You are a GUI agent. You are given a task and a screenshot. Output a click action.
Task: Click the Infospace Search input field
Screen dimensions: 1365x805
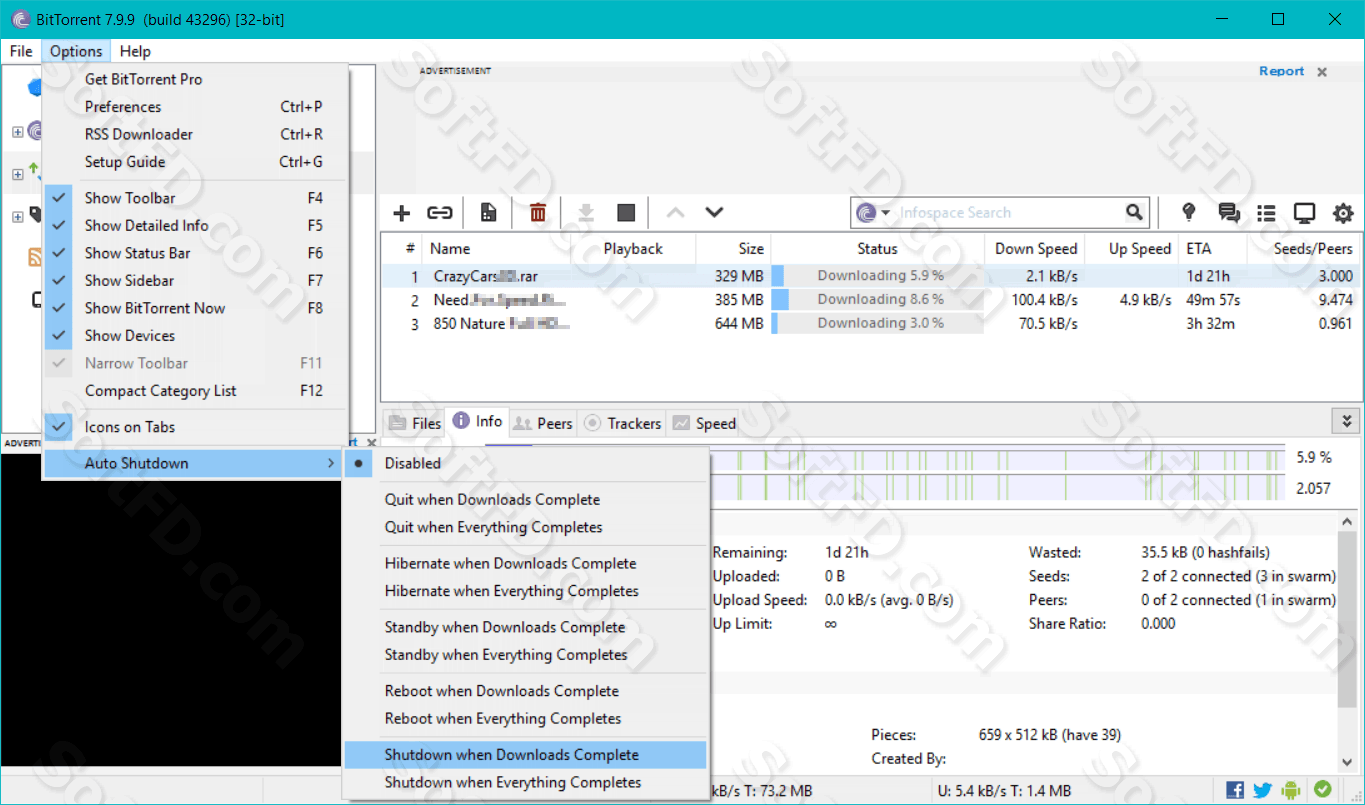coord(1008,213)
